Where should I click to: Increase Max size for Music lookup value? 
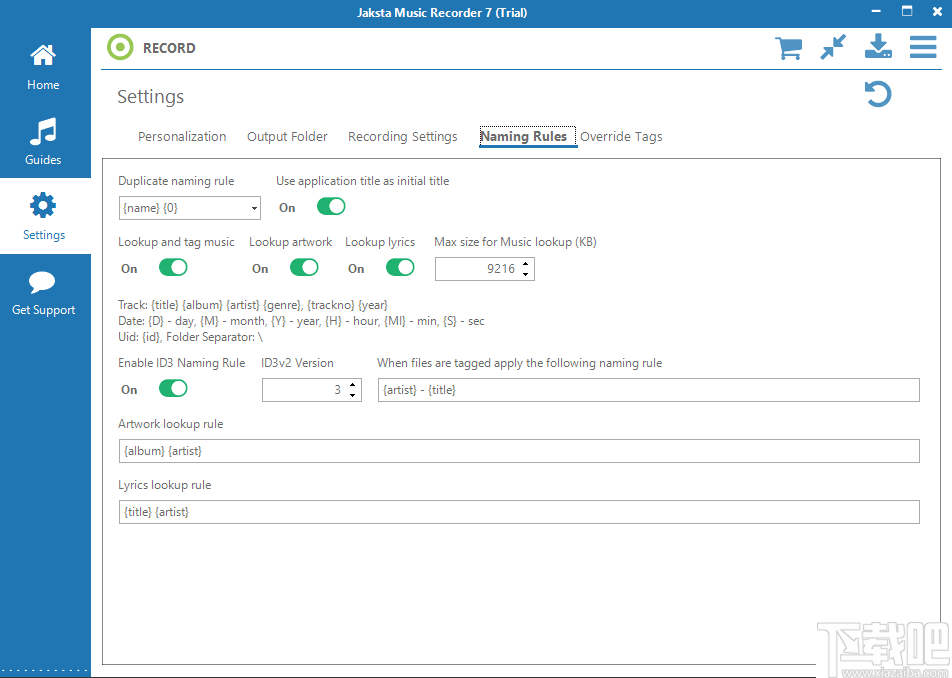coord(527,264)
